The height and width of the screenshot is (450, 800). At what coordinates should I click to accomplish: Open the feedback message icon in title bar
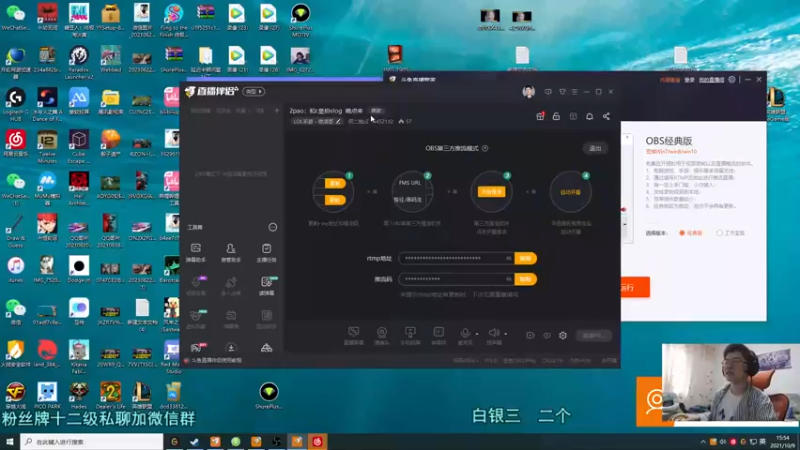coord(548,92)
